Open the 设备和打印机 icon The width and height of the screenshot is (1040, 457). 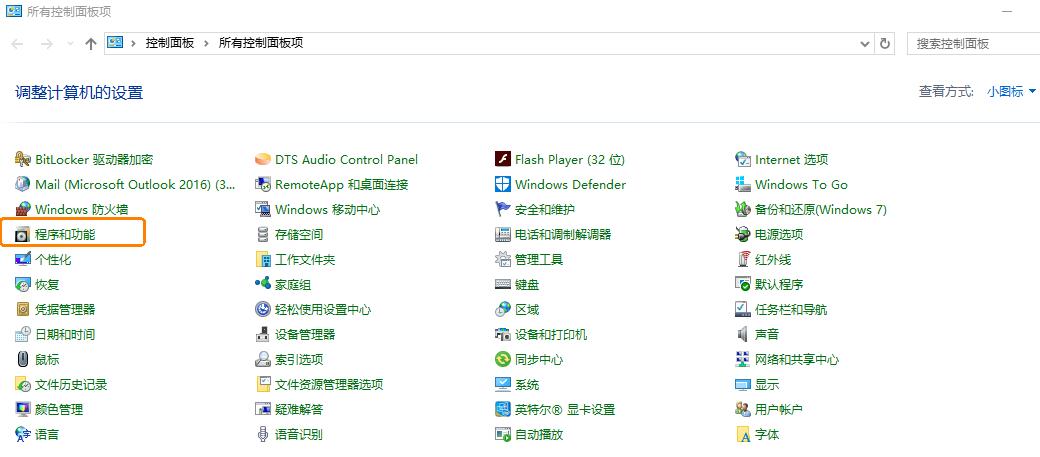pyautogui.click(x=503, y=334)
